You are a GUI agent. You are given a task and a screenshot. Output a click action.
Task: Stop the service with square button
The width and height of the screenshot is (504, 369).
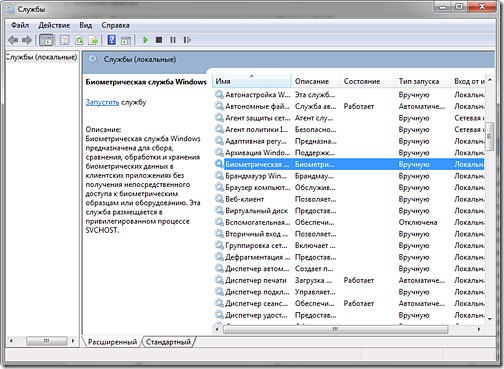(159, 40)
